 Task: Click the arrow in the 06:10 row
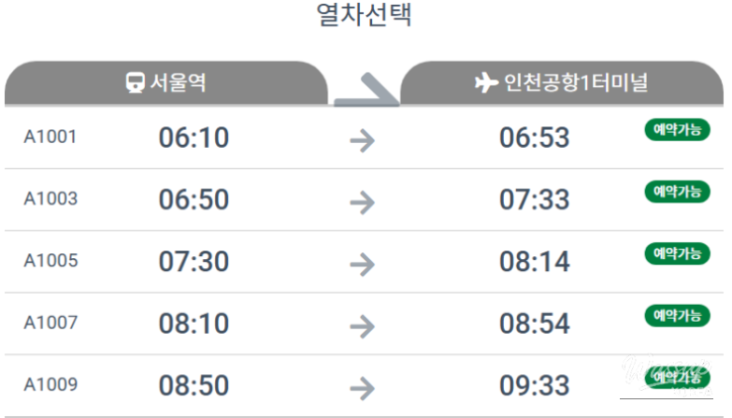tap(363, 138)
